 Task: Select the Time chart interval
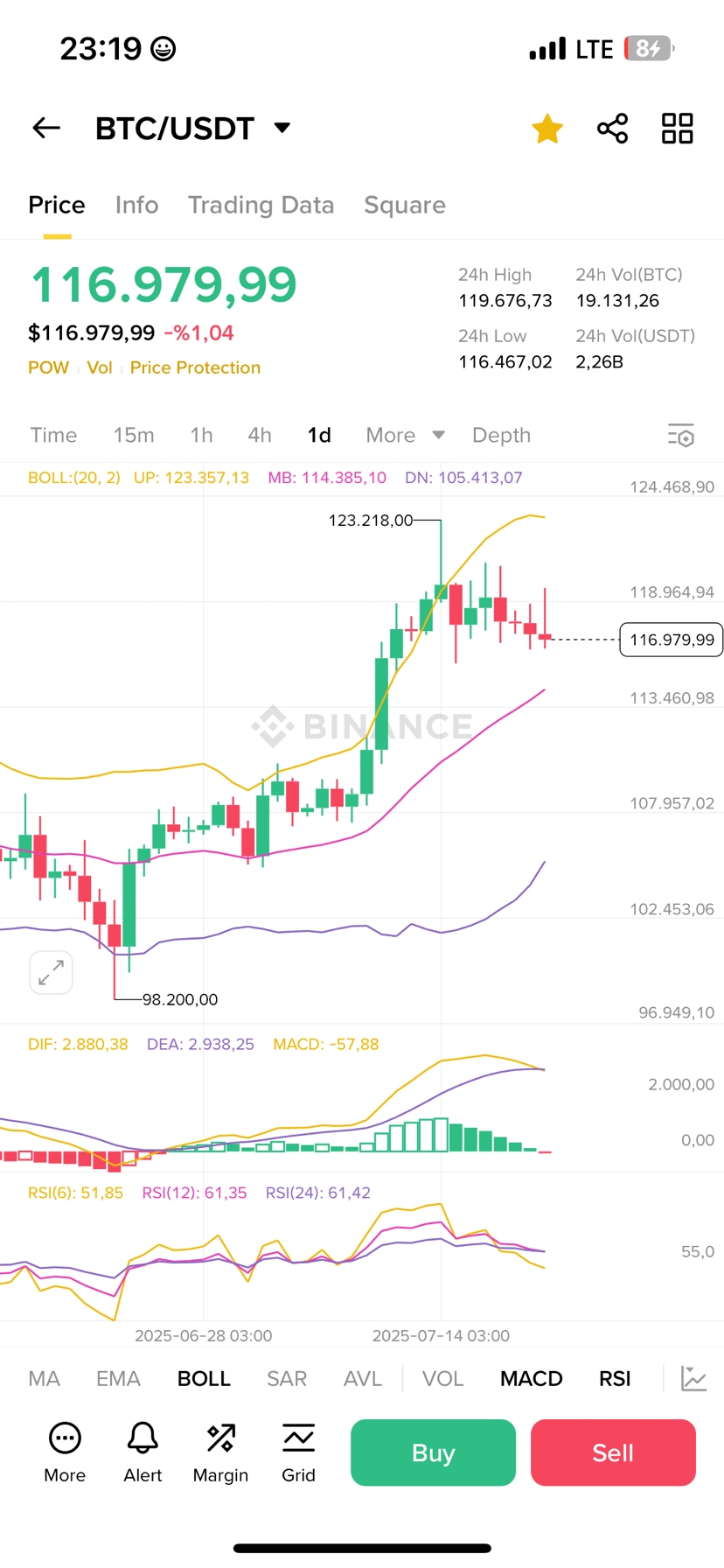(x=53, y=435)
